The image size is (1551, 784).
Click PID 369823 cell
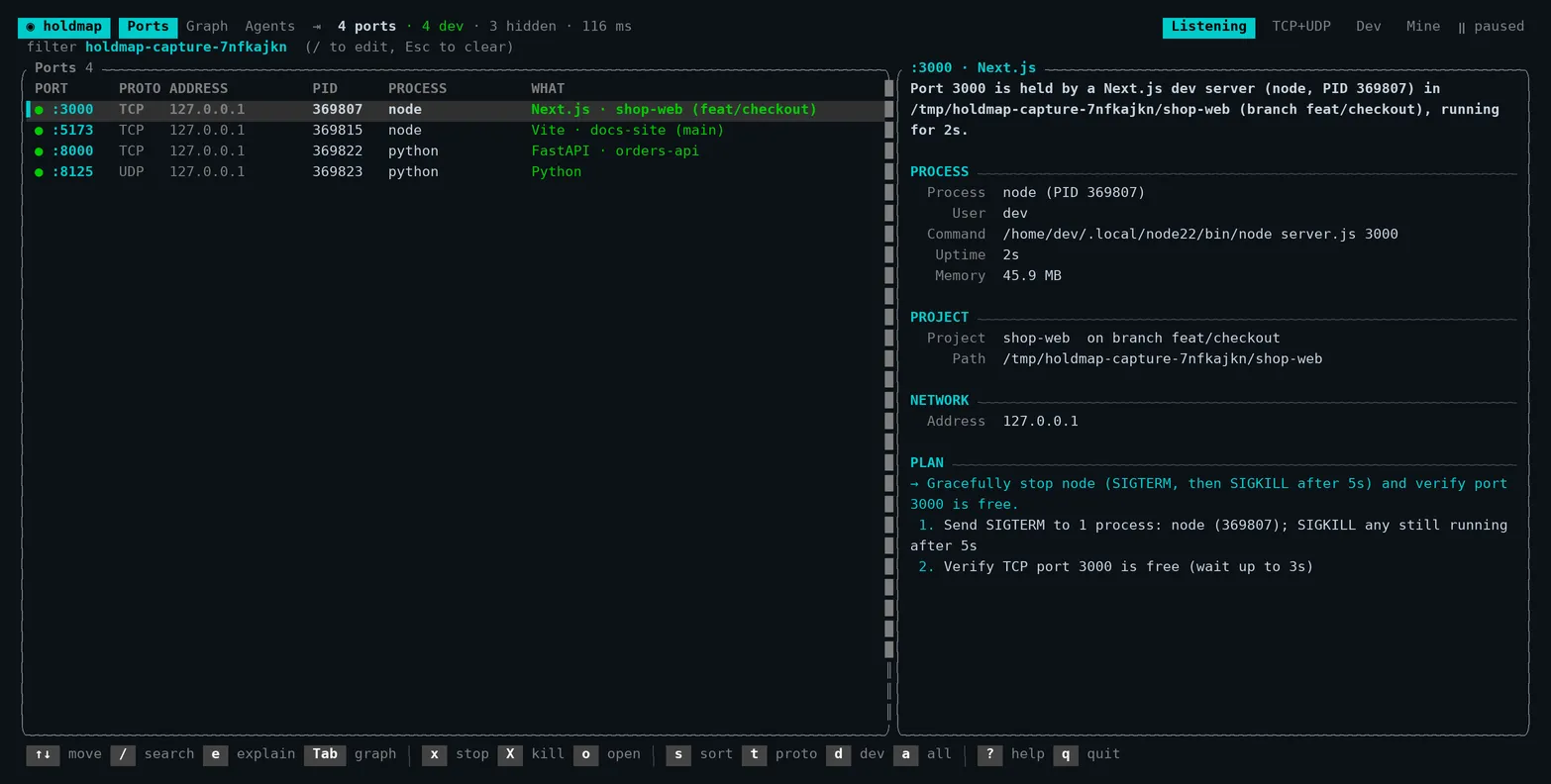click(338, 172)
